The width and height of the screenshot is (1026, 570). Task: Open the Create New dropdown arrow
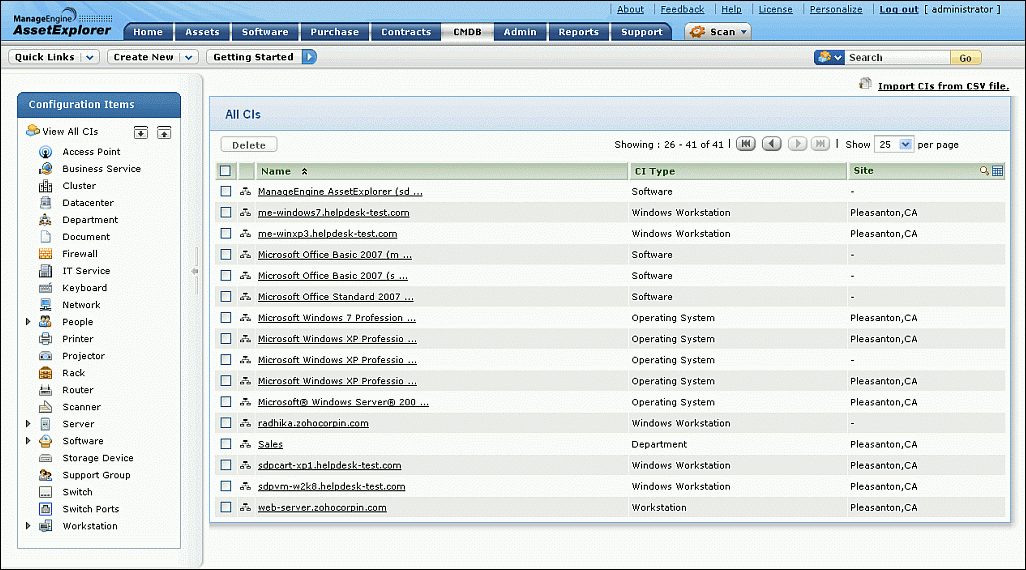[x=188, y=57]
